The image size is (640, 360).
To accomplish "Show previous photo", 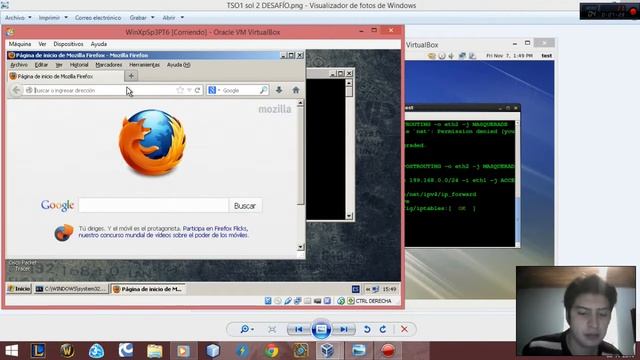I will coord(298,329).
